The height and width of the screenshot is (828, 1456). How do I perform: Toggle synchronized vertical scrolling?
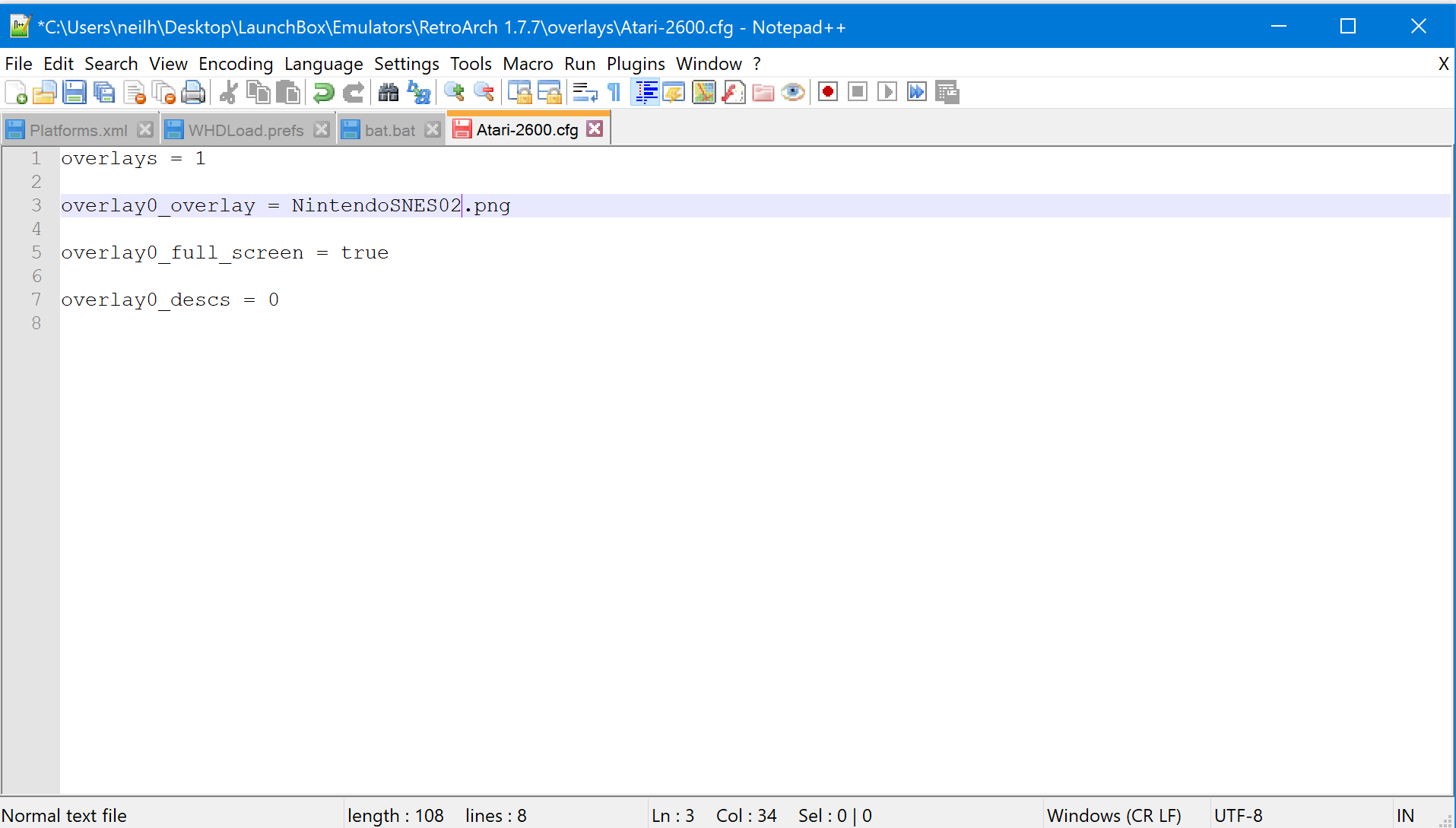click(520, 92)
